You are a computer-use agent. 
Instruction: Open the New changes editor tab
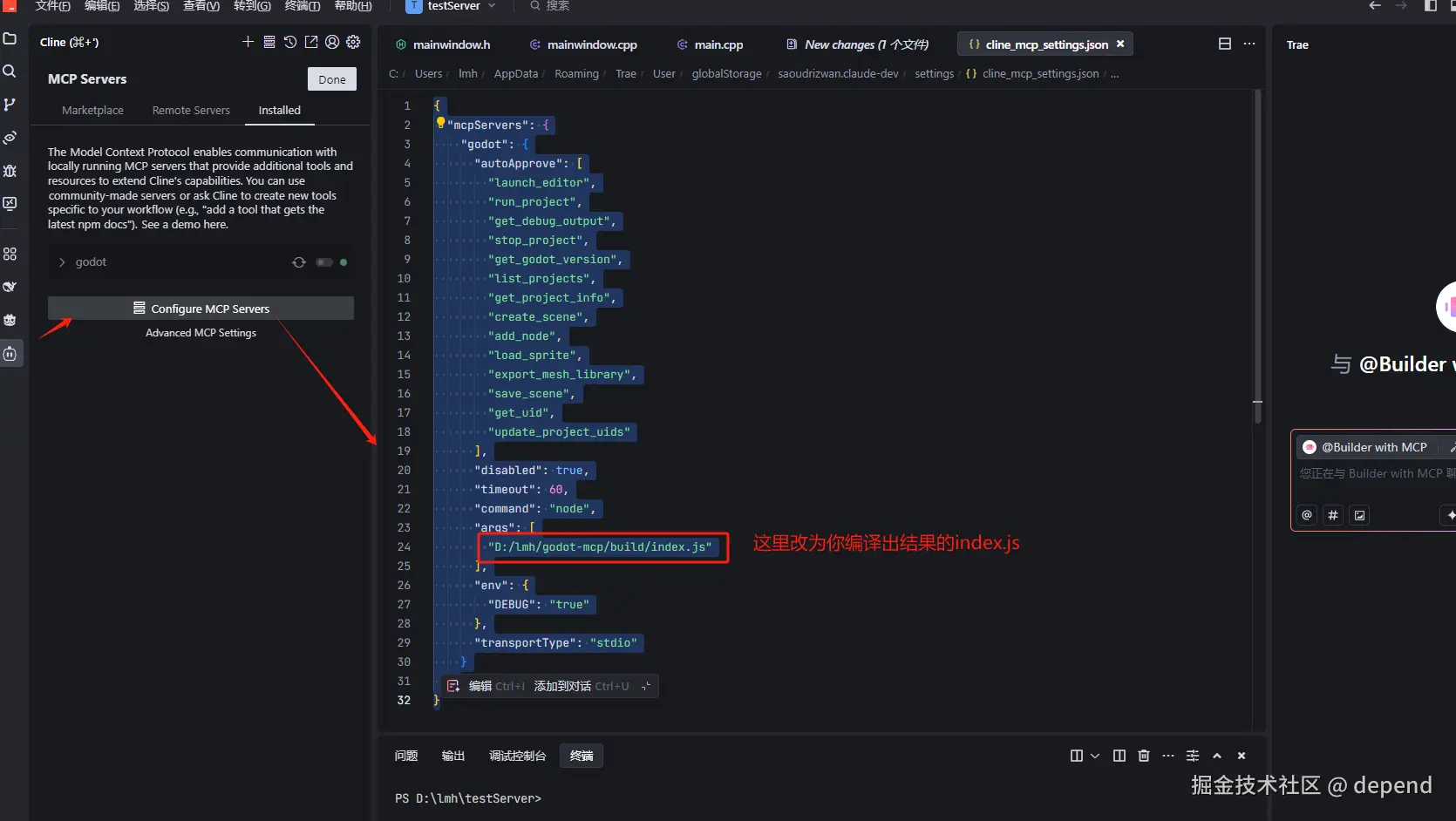[x=858, y=44]
